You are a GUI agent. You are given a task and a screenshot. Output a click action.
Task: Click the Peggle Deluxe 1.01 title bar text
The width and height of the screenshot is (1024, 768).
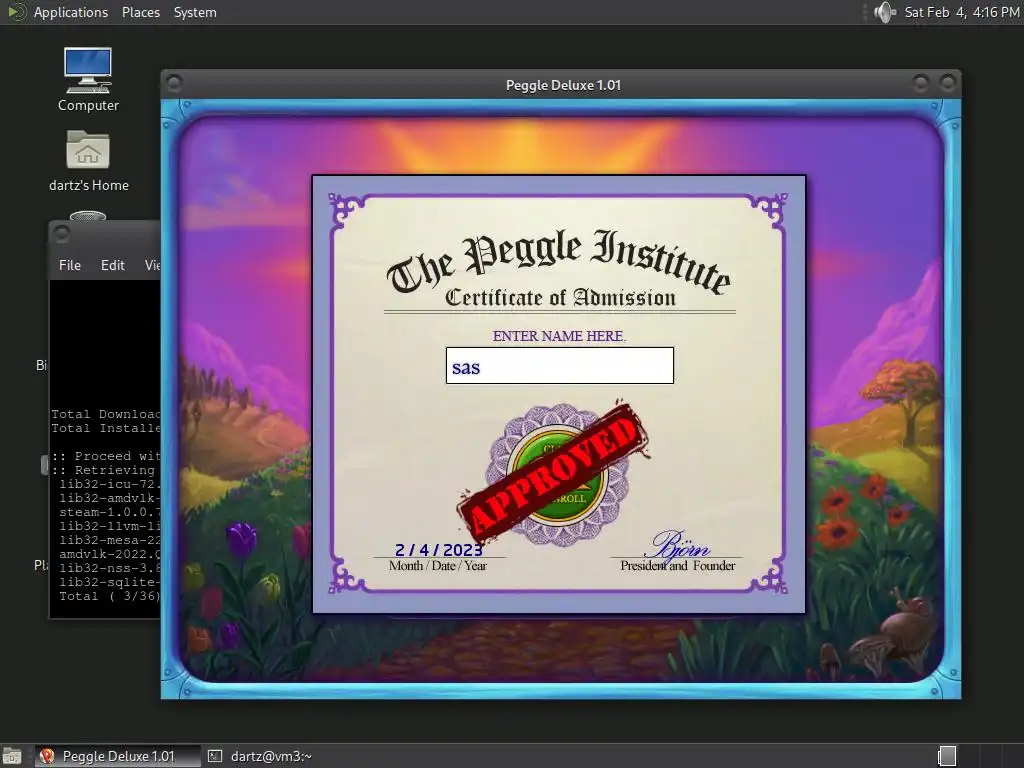[563, 85]
